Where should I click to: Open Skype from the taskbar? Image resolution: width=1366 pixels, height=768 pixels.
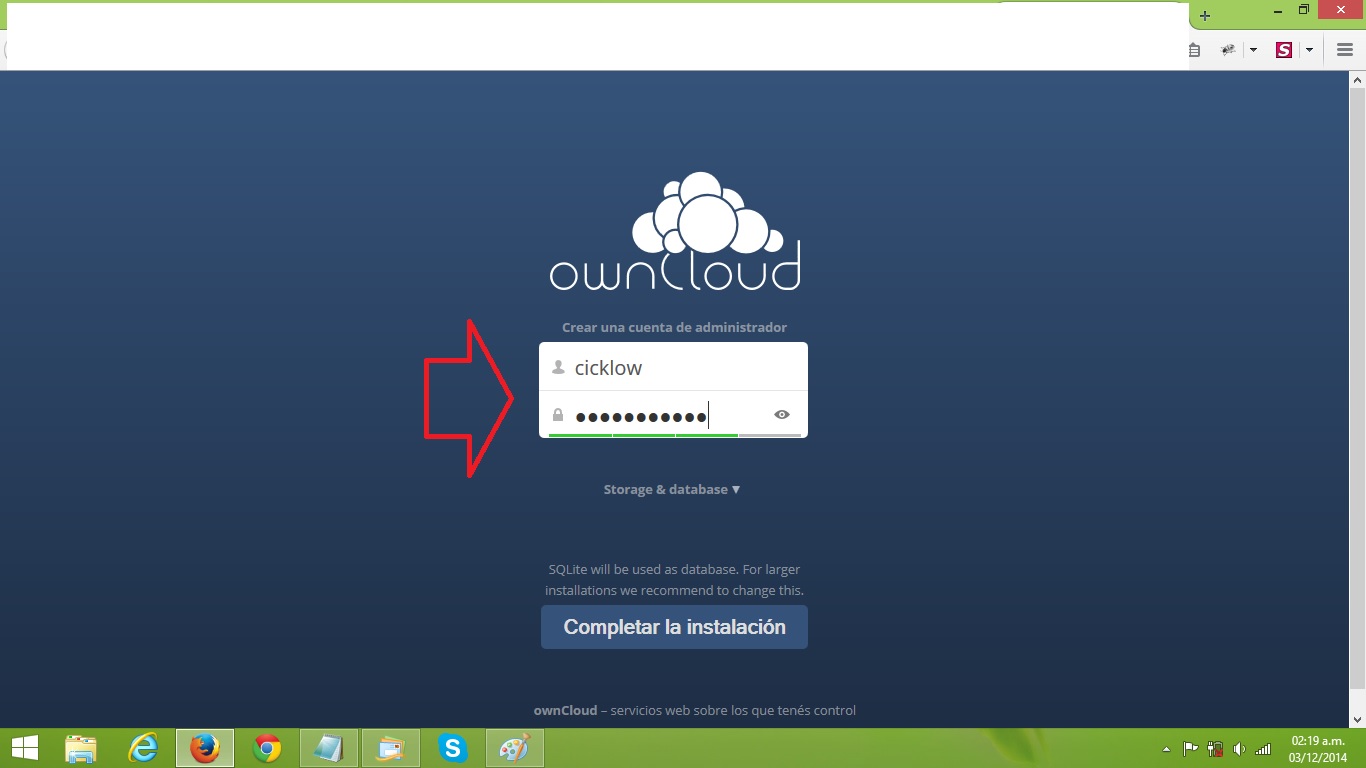453,748
